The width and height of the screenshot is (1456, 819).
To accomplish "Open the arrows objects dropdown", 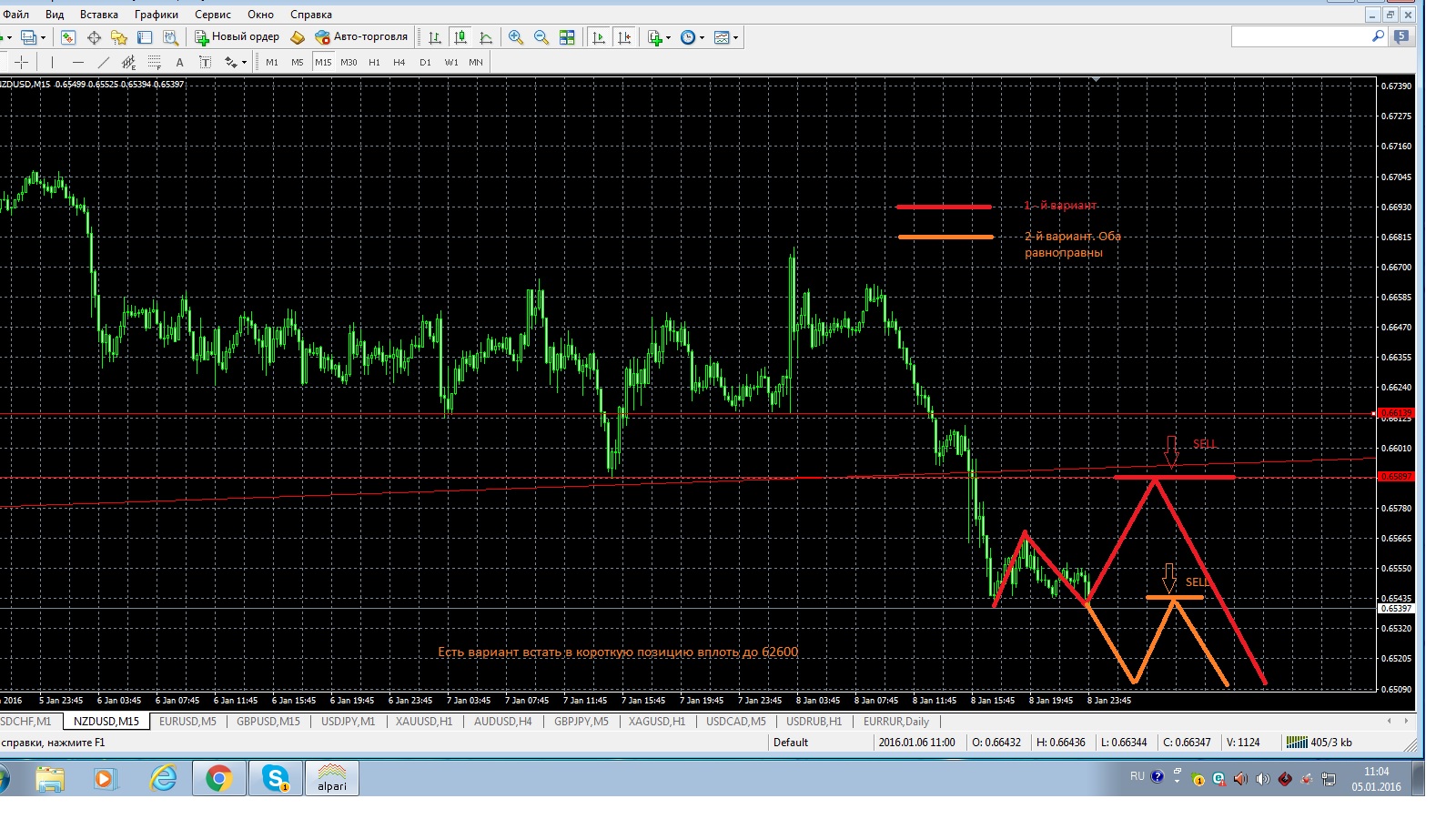I will point(236,62).
